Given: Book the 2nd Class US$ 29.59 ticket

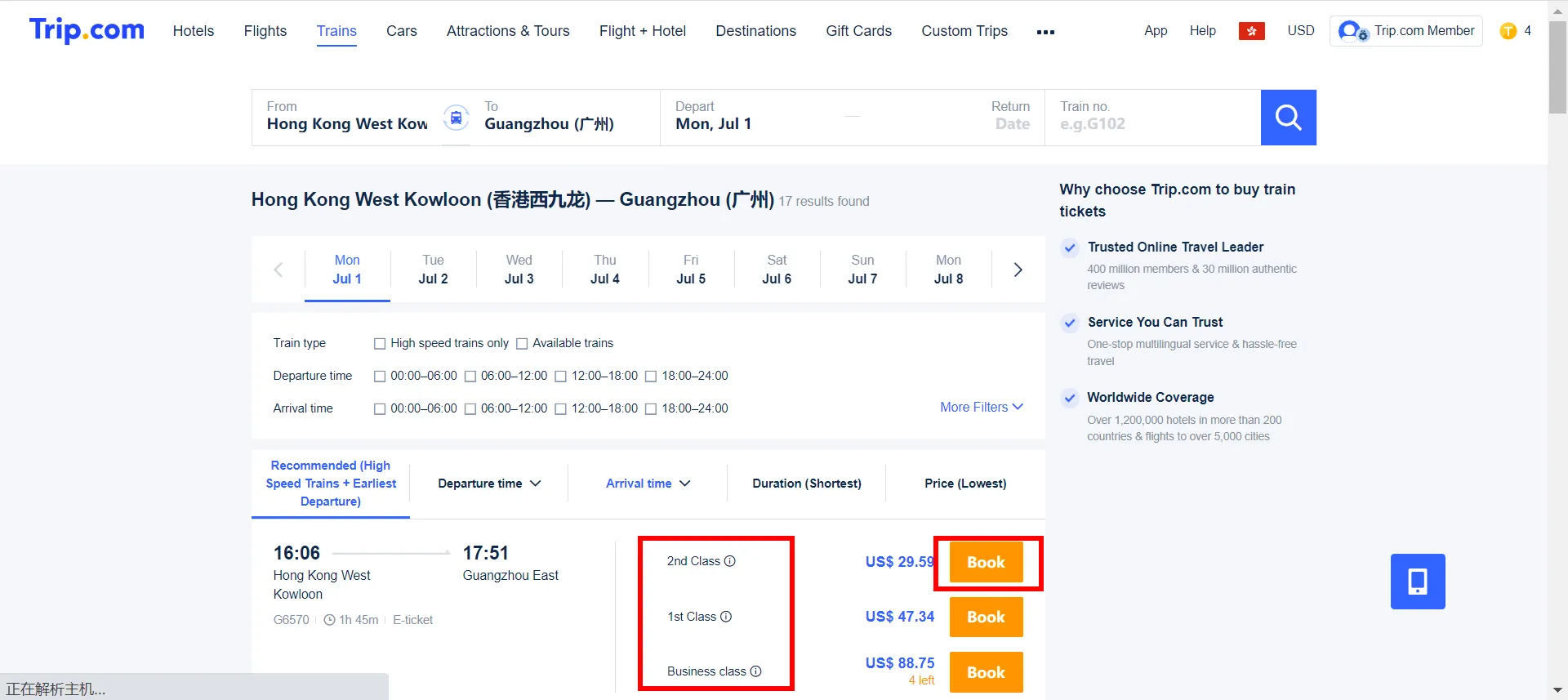Looking at the screenshot, I should (986, 562).
